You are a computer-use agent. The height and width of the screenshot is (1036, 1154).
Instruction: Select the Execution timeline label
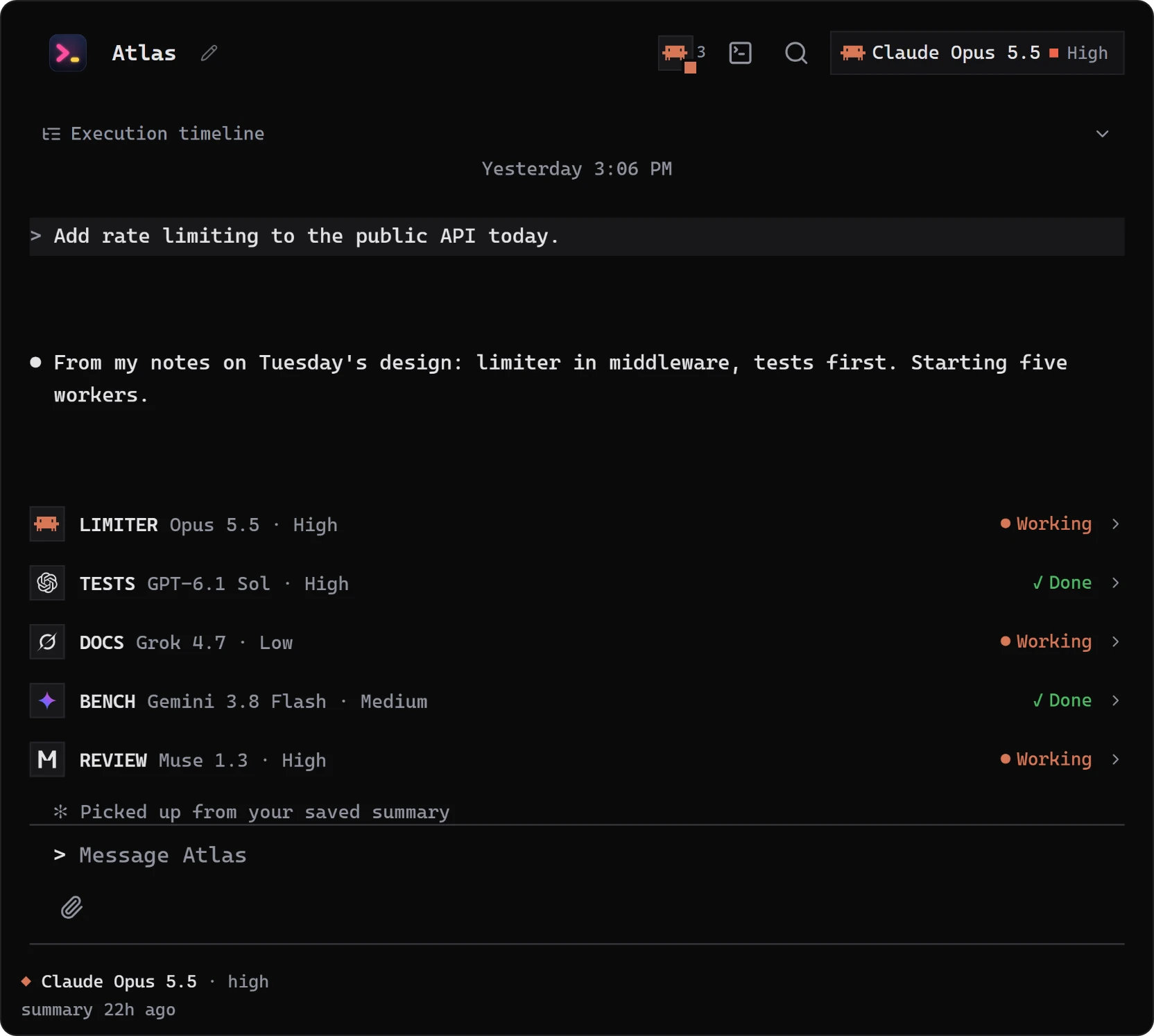[x=167, y=134]
